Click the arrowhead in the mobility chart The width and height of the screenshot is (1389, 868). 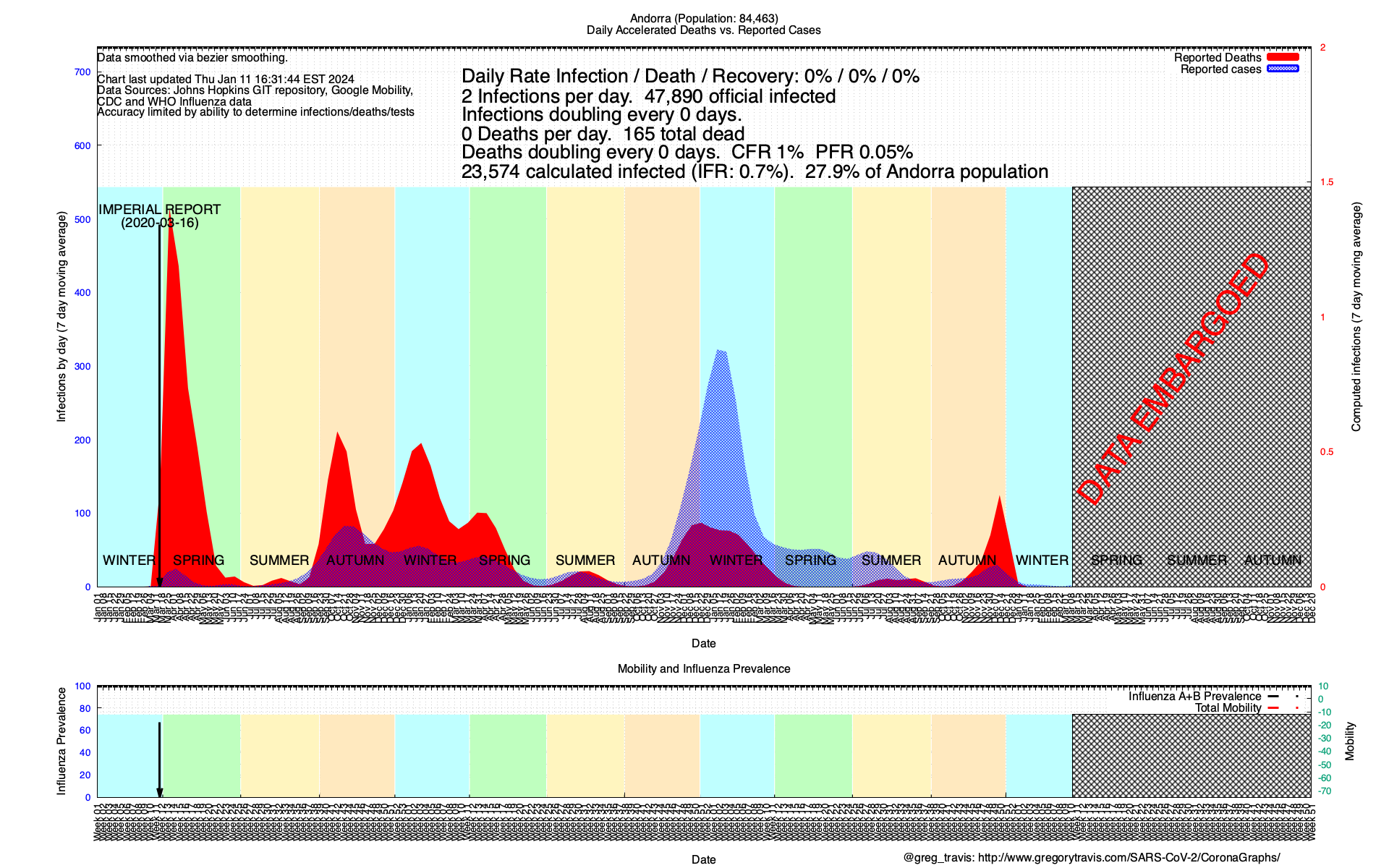point(160,793)
